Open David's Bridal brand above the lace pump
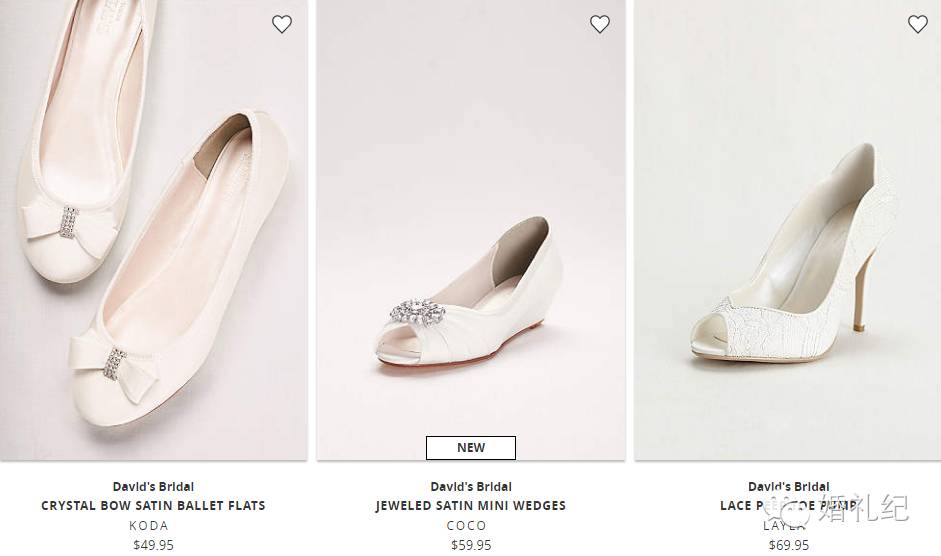The image size is (941, 556). click(x=788, y=487)
